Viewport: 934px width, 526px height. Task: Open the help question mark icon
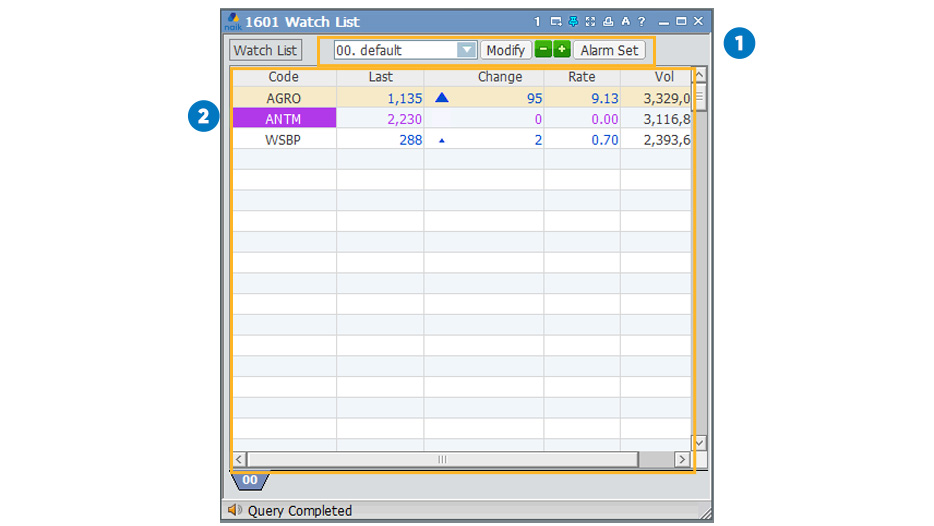pos(642,21)
